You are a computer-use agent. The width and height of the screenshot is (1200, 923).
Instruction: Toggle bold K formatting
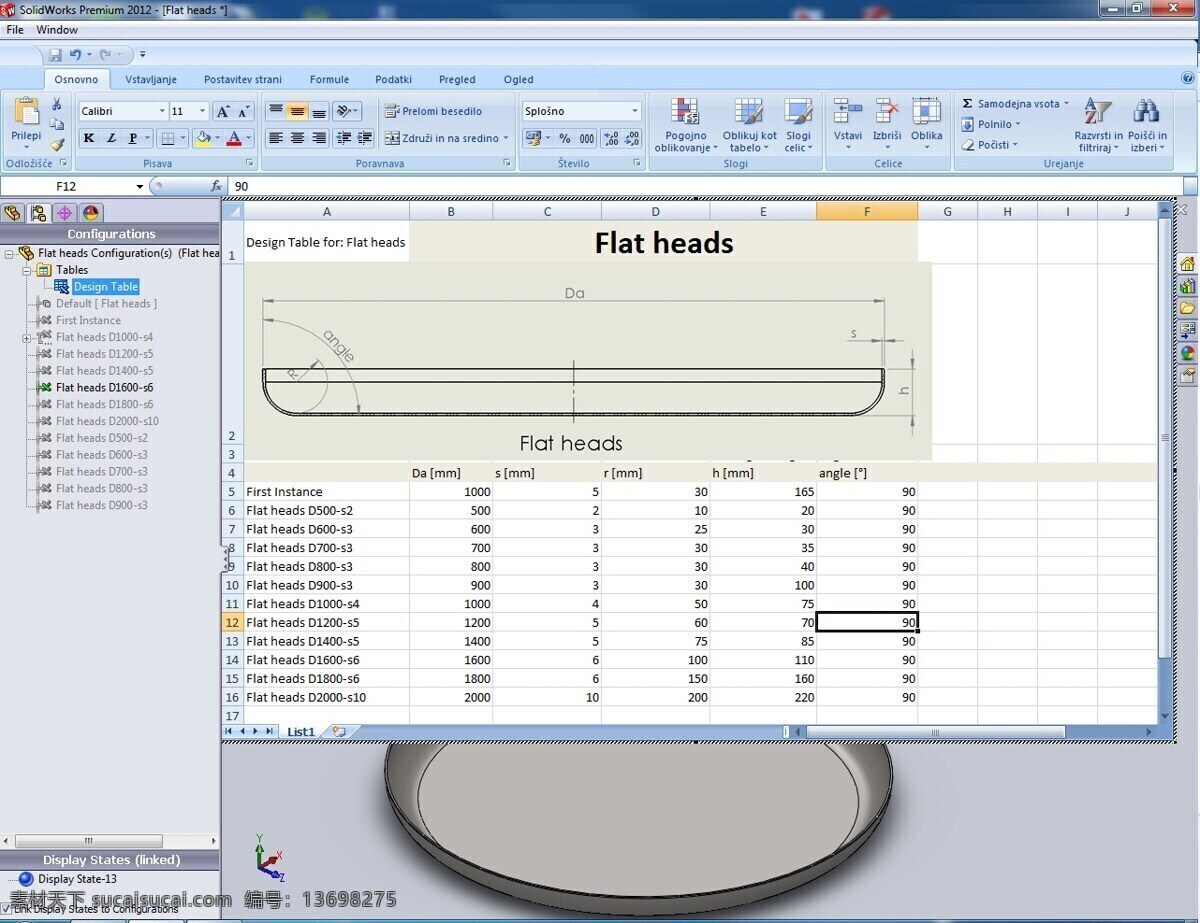coord(89,138)
